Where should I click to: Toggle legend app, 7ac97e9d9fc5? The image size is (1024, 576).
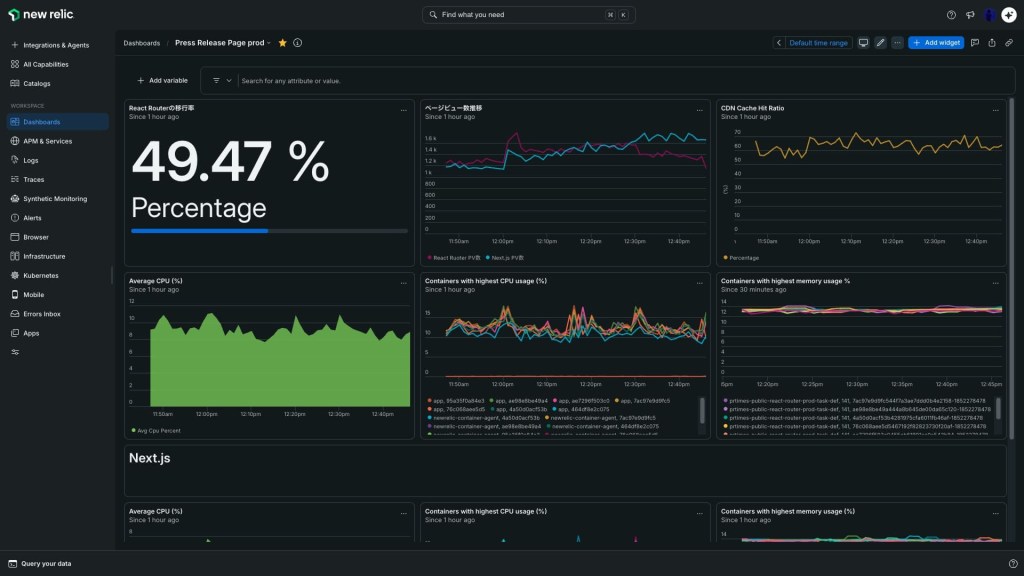click(643, 401)
